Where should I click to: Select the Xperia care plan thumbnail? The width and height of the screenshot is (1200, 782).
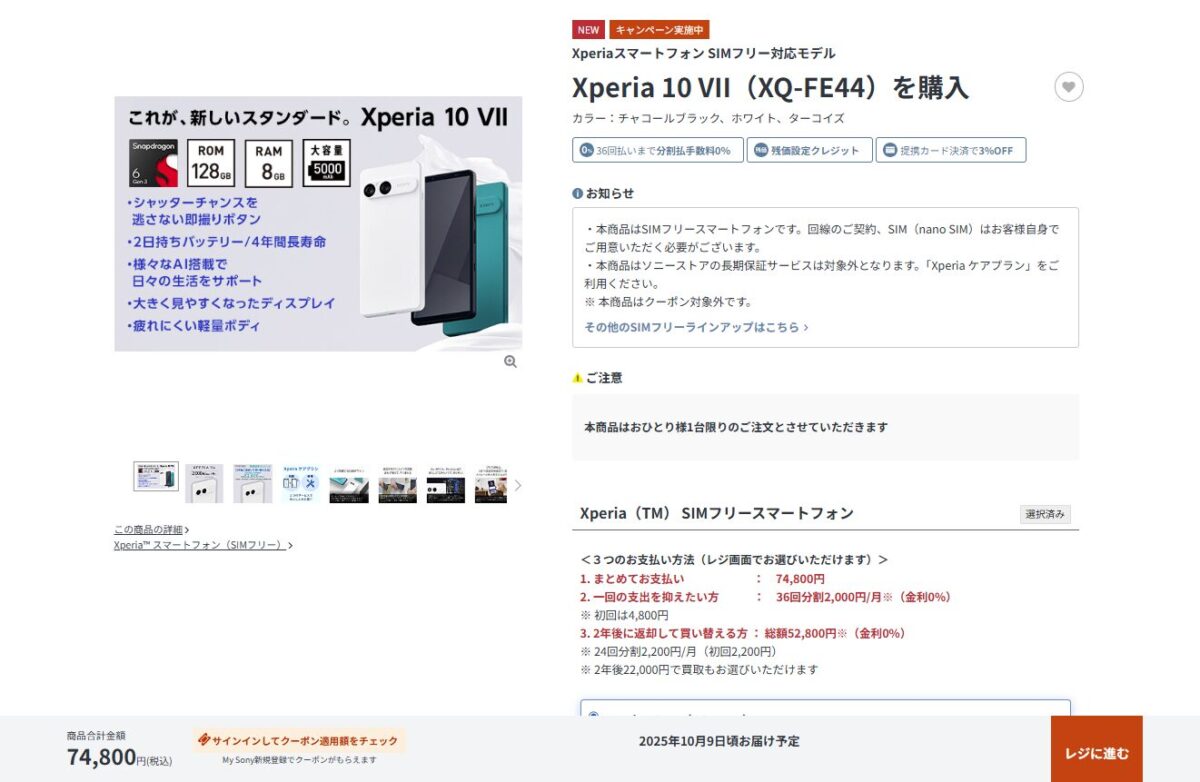coord(300,483)
